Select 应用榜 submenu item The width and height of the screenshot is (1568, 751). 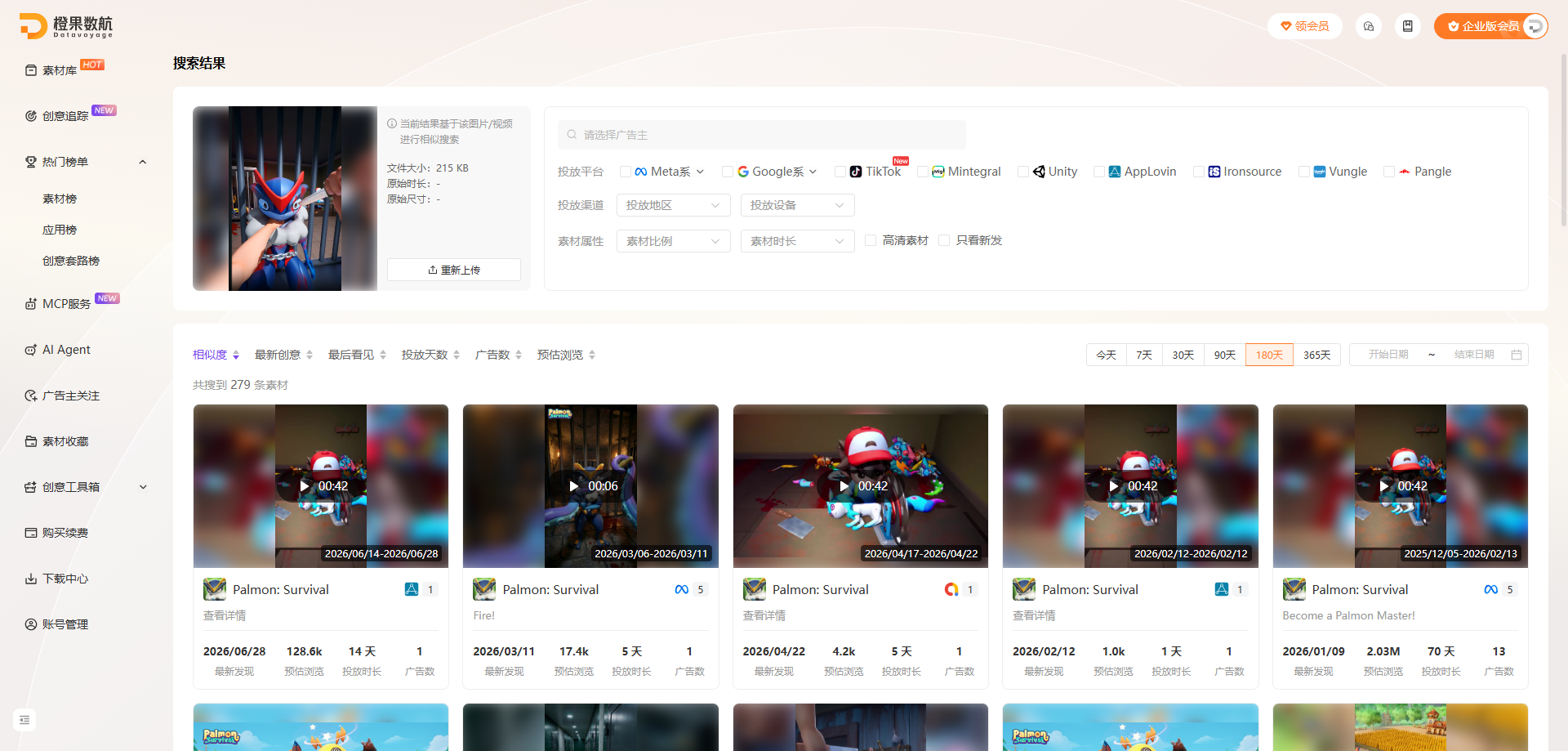click(60, 230)
